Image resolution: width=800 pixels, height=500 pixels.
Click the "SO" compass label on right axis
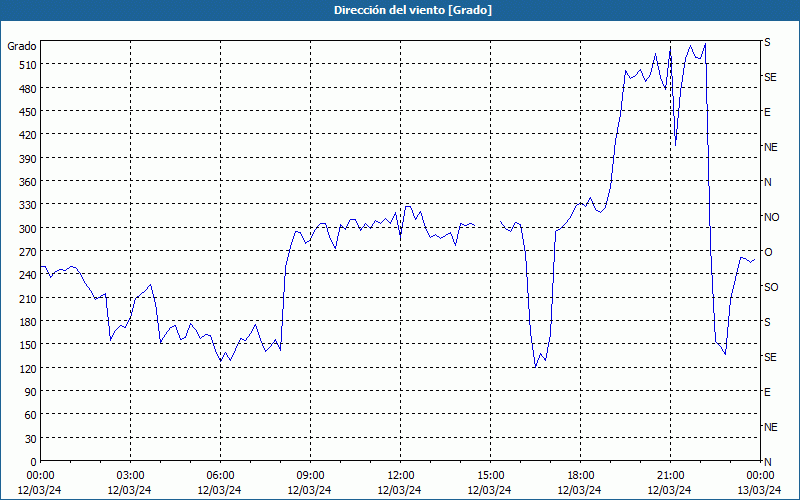(771, 287)
